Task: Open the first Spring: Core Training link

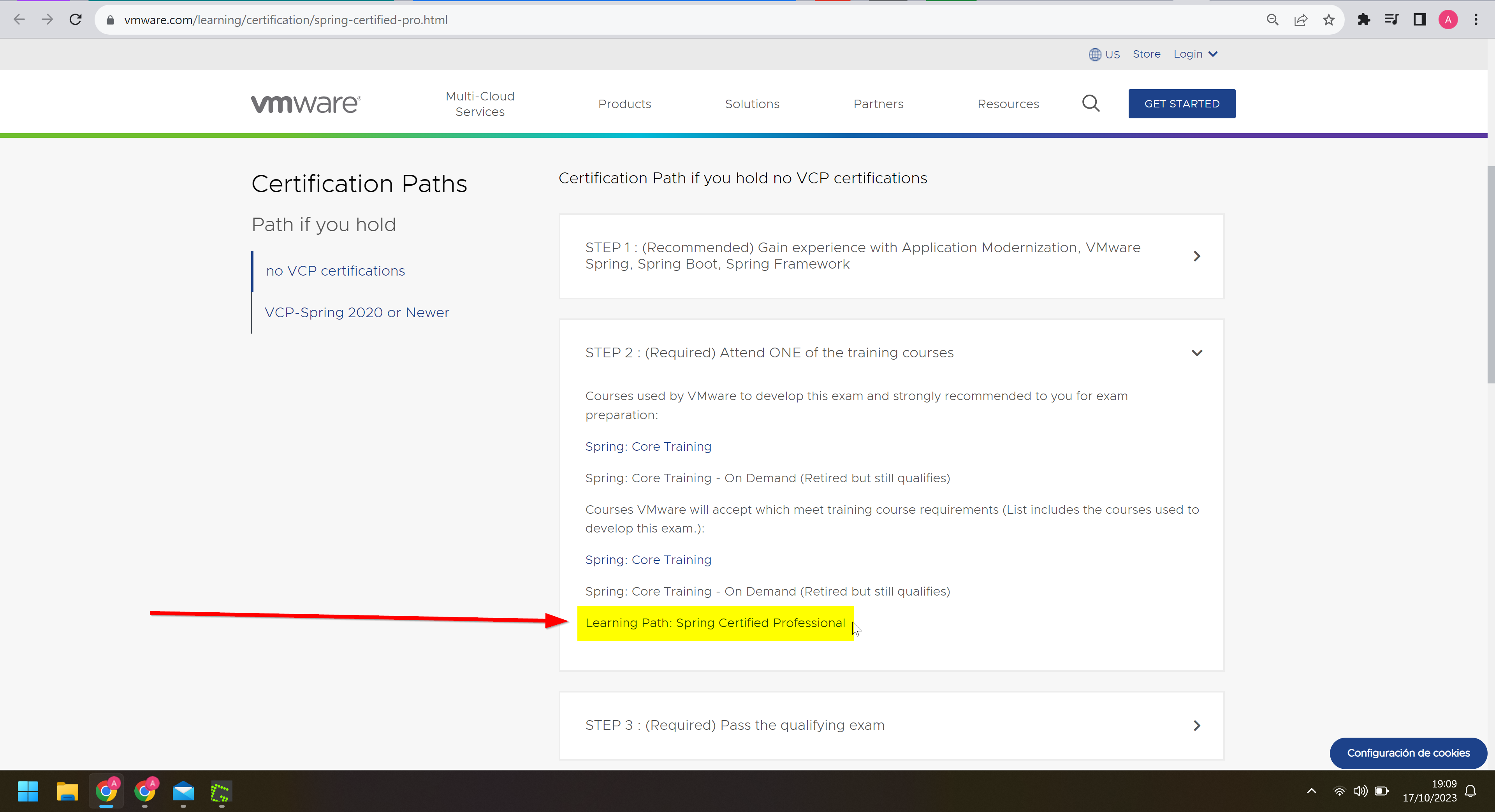Action: point(648,447)
